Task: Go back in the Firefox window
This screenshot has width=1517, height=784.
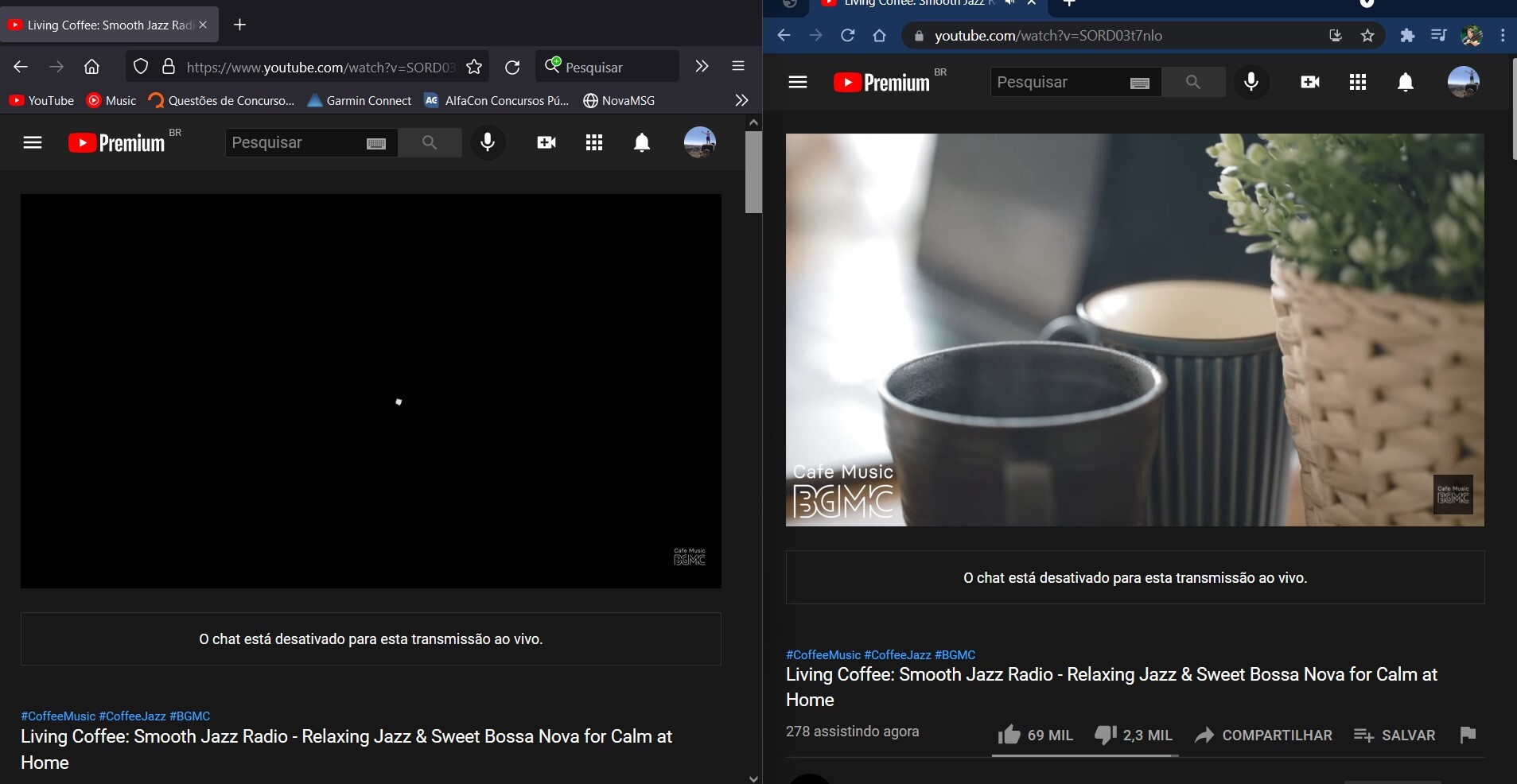Action: (x=21, y=67)
